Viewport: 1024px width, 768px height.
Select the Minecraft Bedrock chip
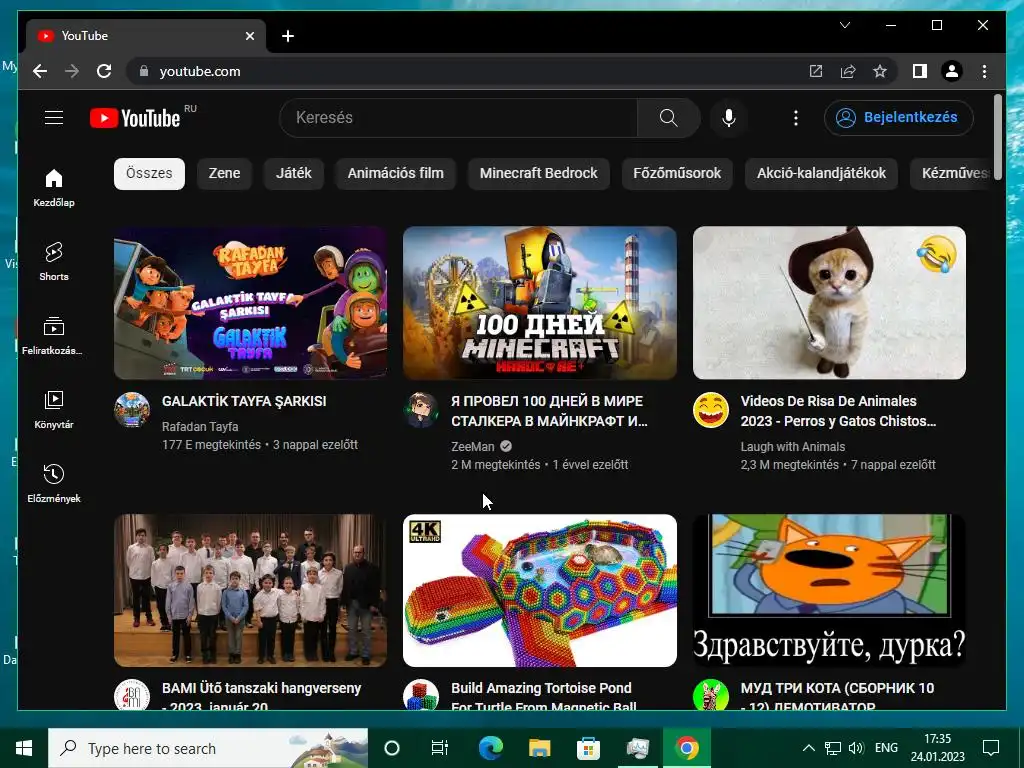[x=539, y=173]
